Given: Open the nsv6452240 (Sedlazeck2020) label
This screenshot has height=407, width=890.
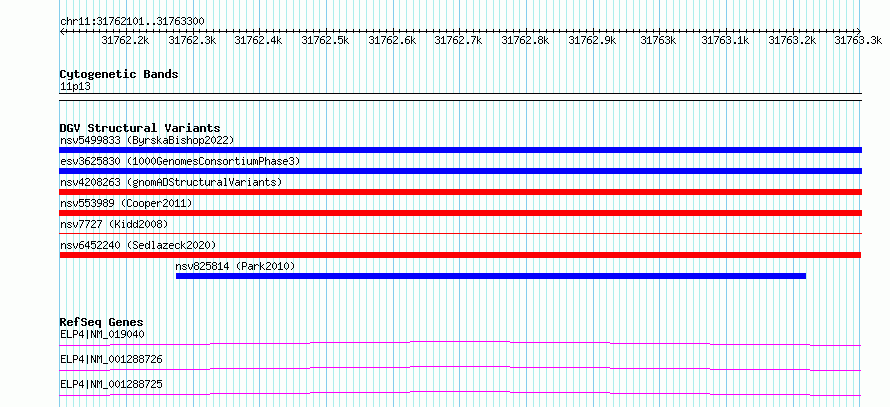Looking at the screenshot, I should click(x=138, y=245).
